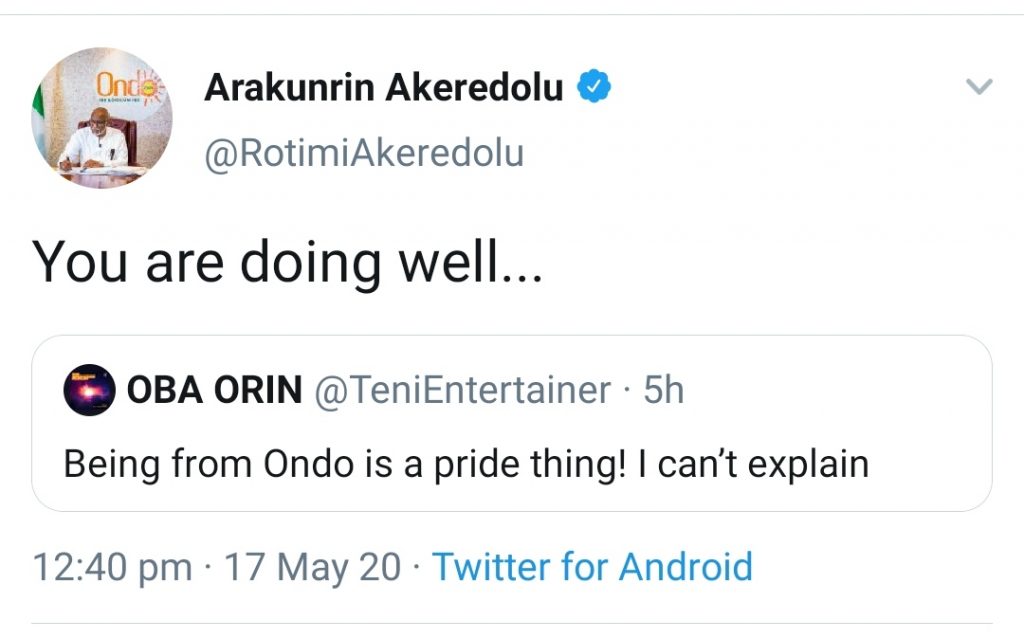This screenshot has width=1024, height=639.
Task: Follow the "Twitter for Android" source link
Action: [x=592, y=567]
